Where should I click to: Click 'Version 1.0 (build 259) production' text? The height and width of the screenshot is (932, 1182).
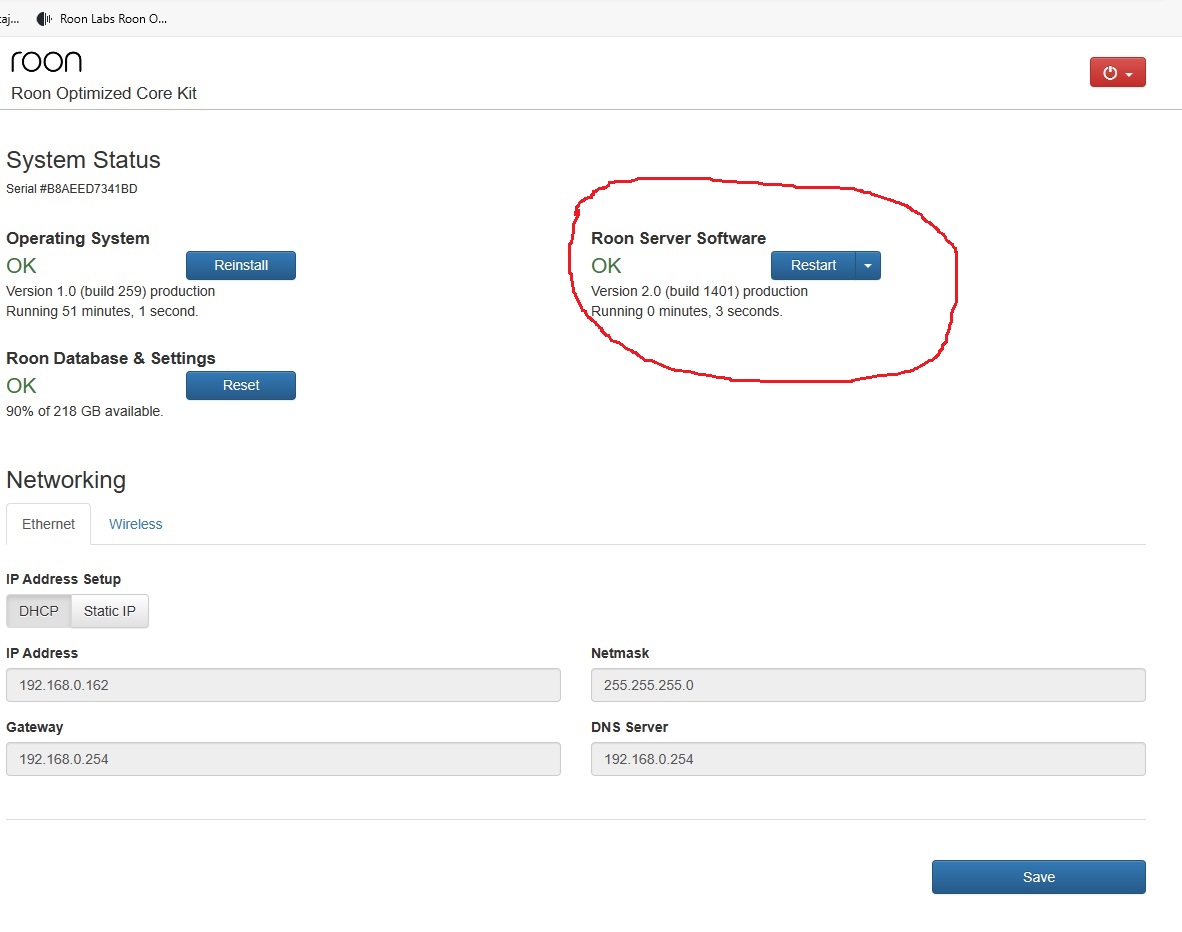(111, 291)
